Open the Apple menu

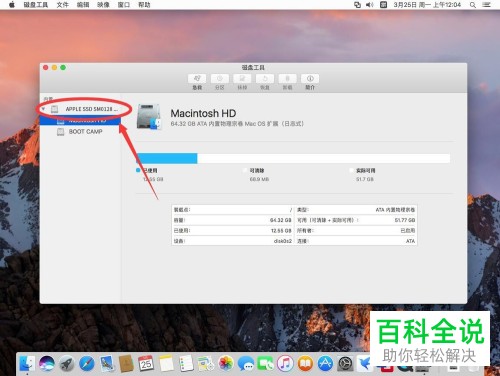click(12, 5)
